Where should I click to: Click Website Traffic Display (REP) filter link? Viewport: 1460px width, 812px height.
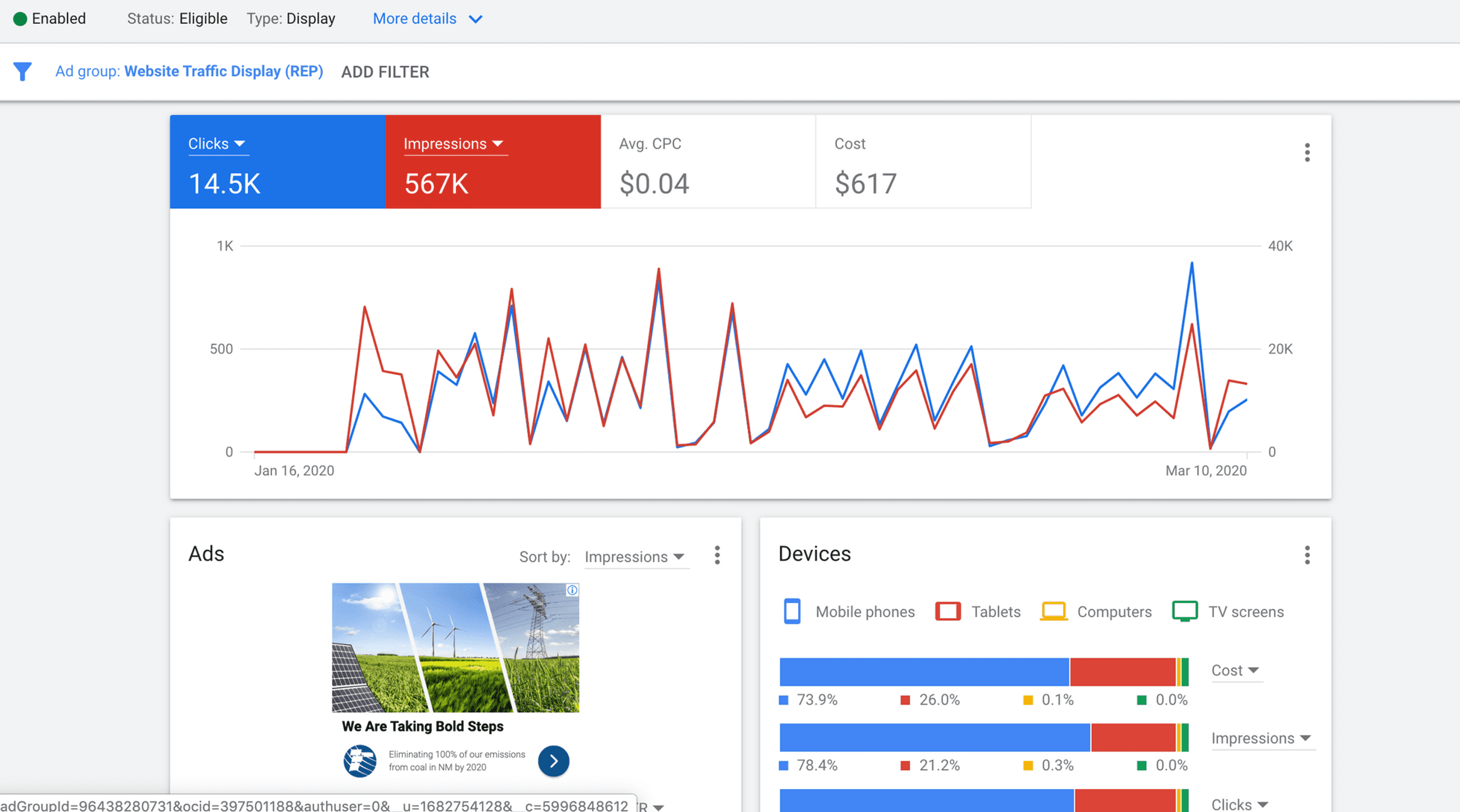coord(224,71)
